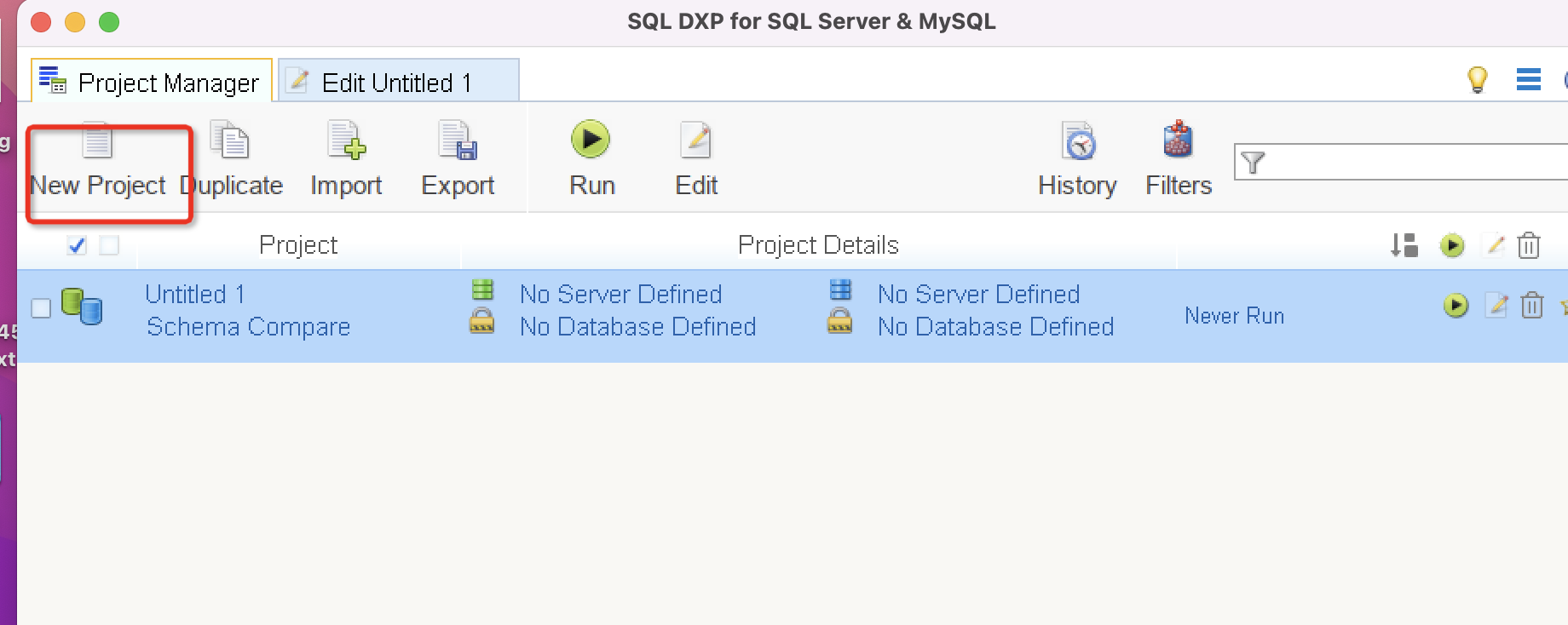
Task: Click the funnel icon in the filter box
Action: tap(1253, 162)
